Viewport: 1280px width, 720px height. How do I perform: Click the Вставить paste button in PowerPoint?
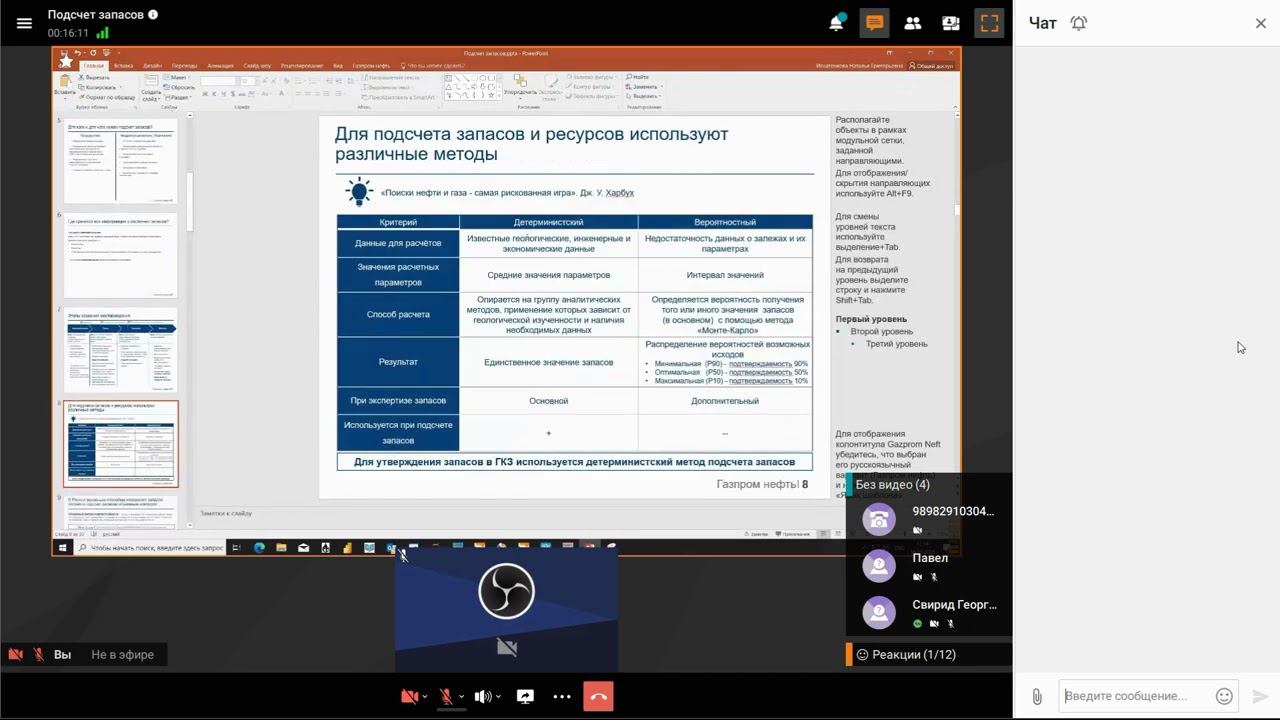(x=64, y=85)
